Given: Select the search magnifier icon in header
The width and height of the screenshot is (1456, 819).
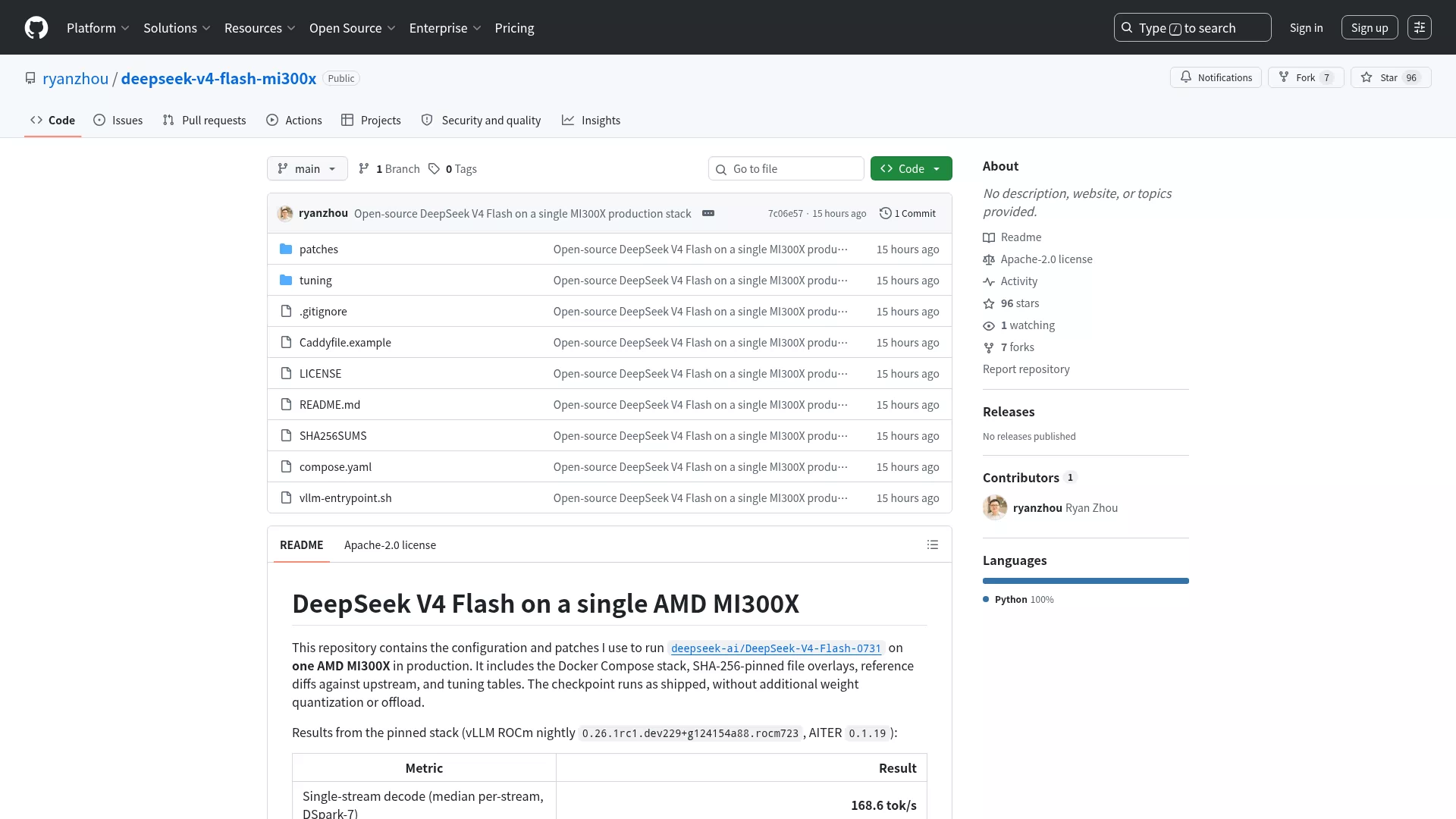Looking at the screenshot, I should click(x=1127, y=28).
